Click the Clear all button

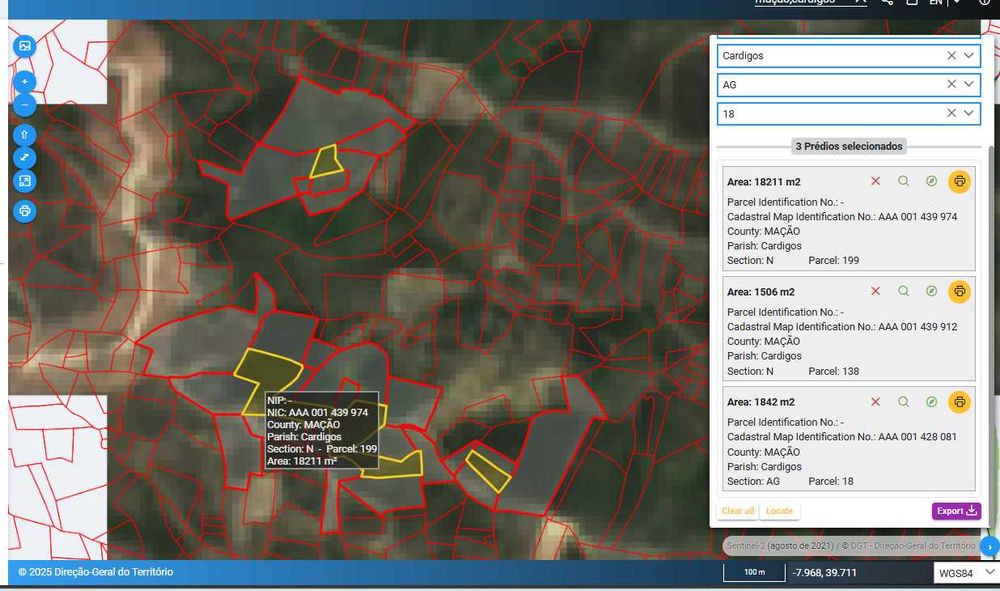[738, 511]
